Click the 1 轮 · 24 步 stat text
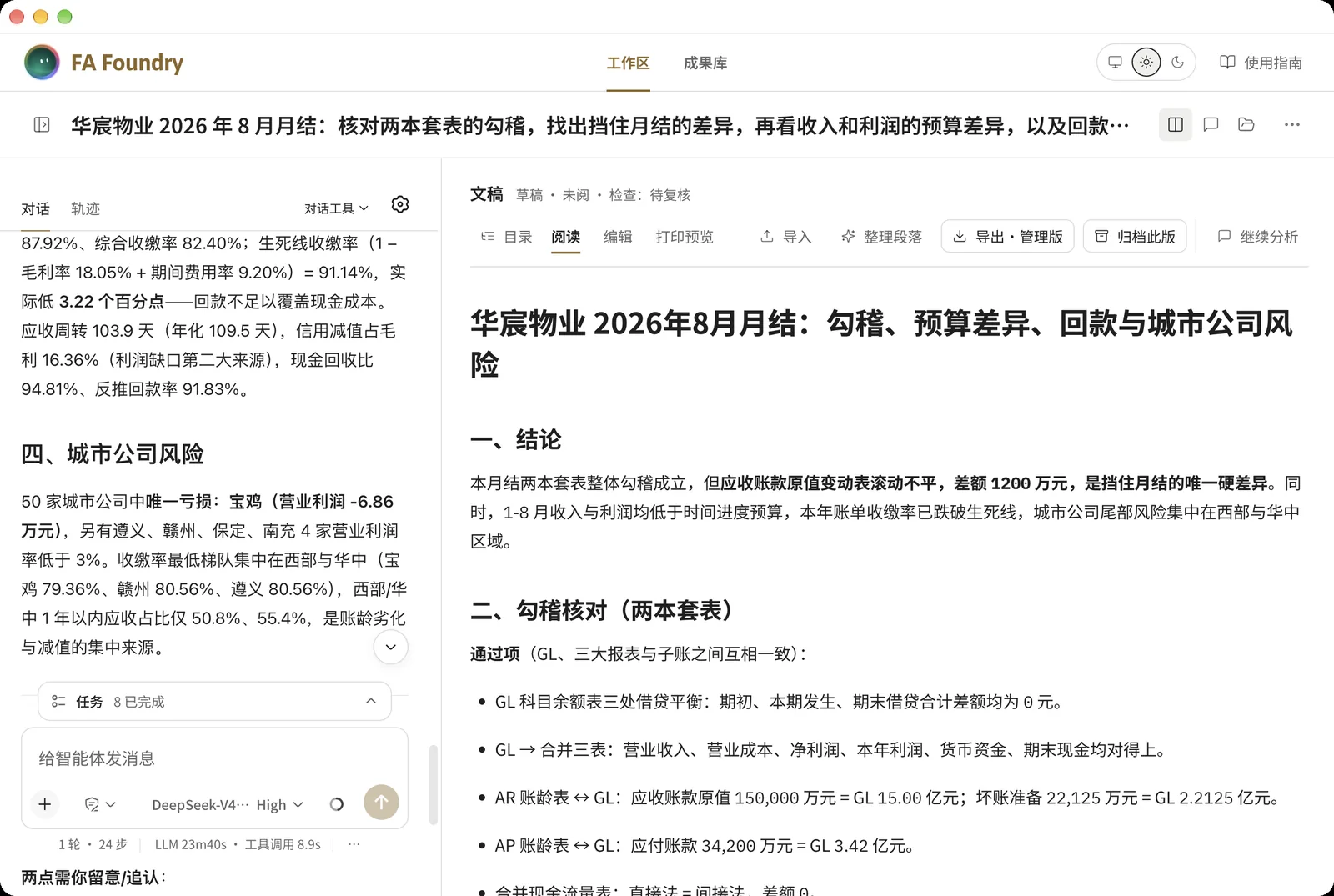 [x=93, y=844]
